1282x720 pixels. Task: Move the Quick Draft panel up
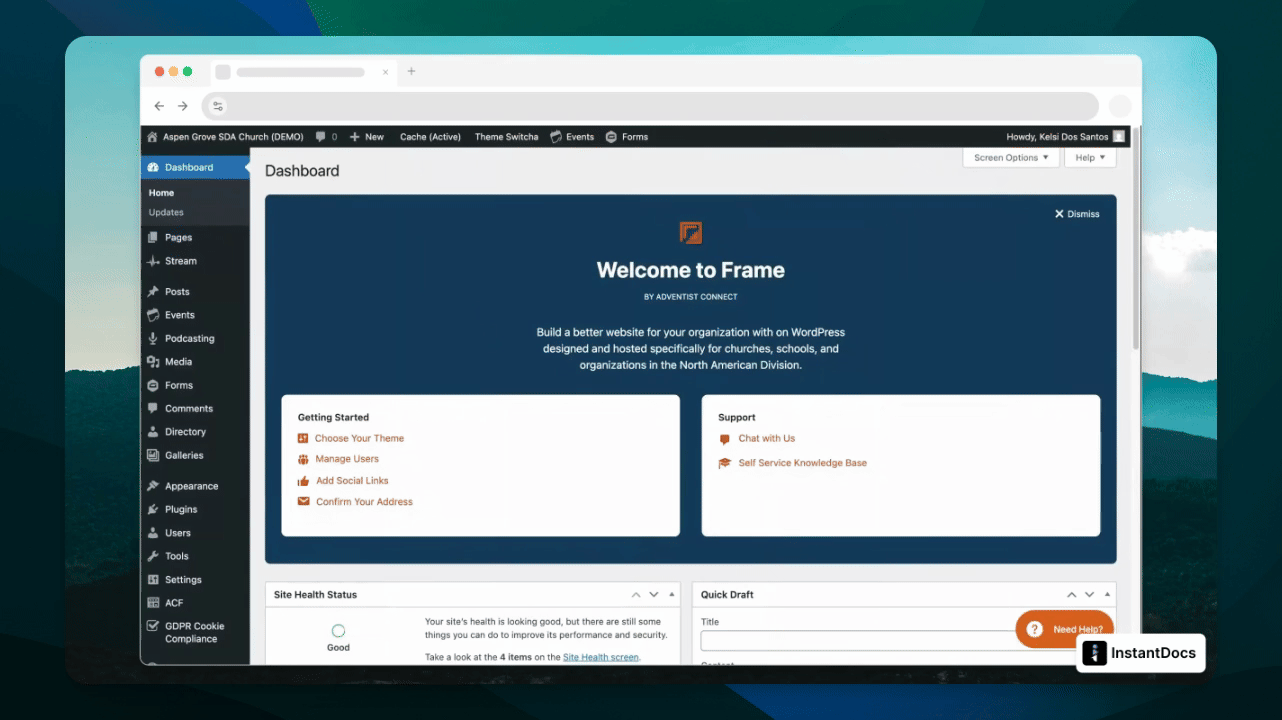[1070, 594]
